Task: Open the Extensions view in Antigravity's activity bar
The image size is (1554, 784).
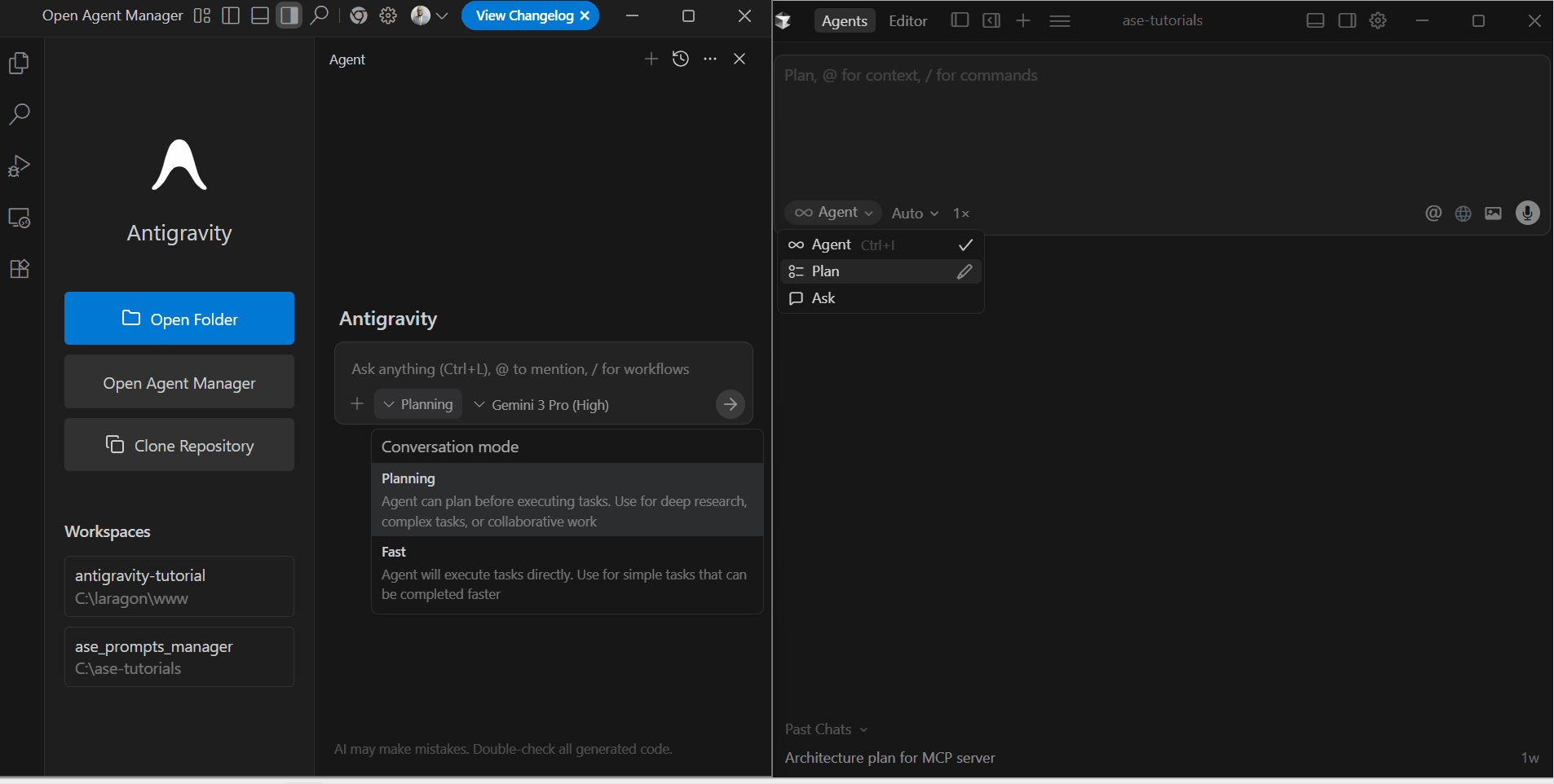Action: coord(19,269)
